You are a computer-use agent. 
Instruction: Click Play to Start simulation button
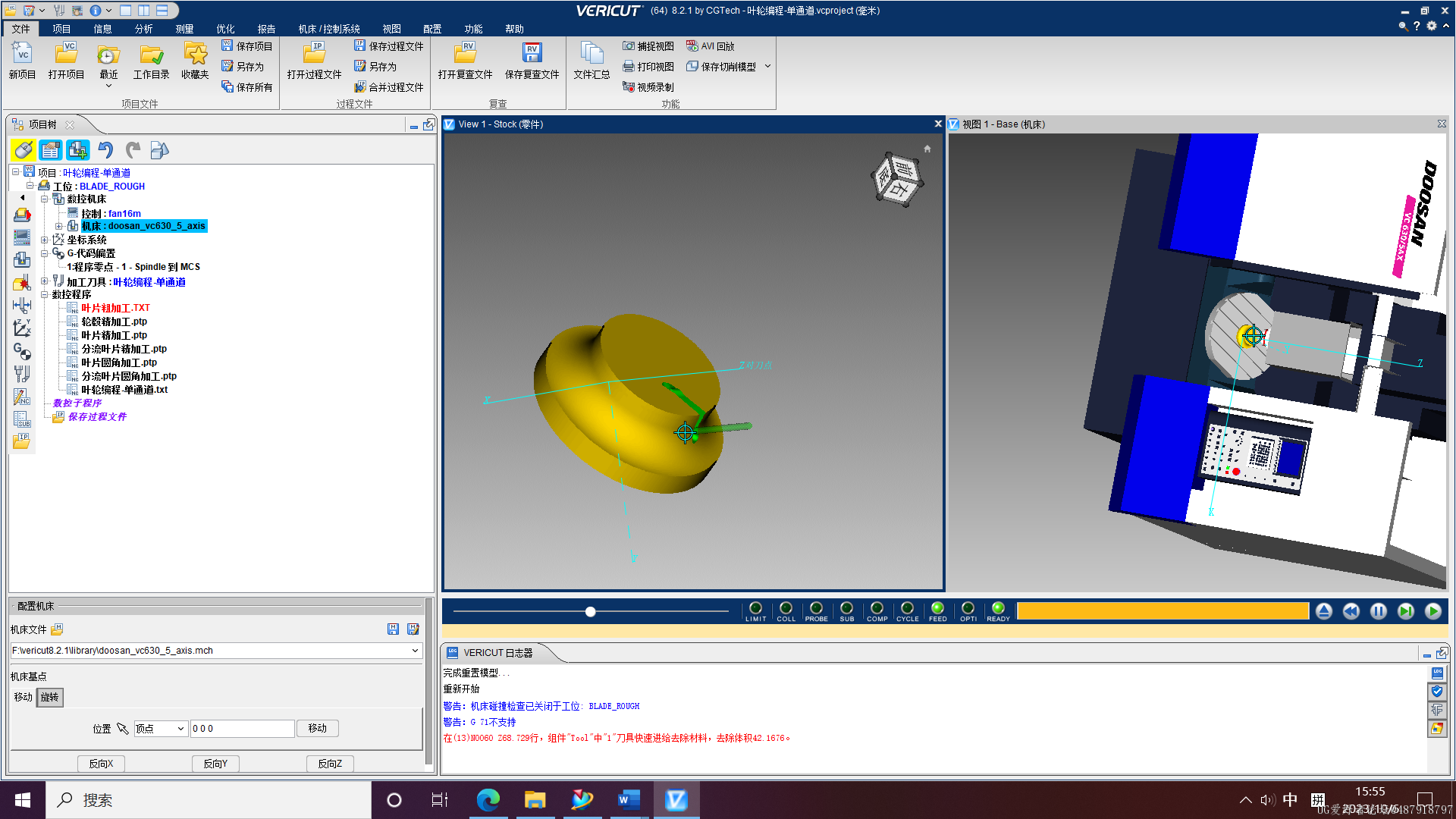click(1432, 611)
